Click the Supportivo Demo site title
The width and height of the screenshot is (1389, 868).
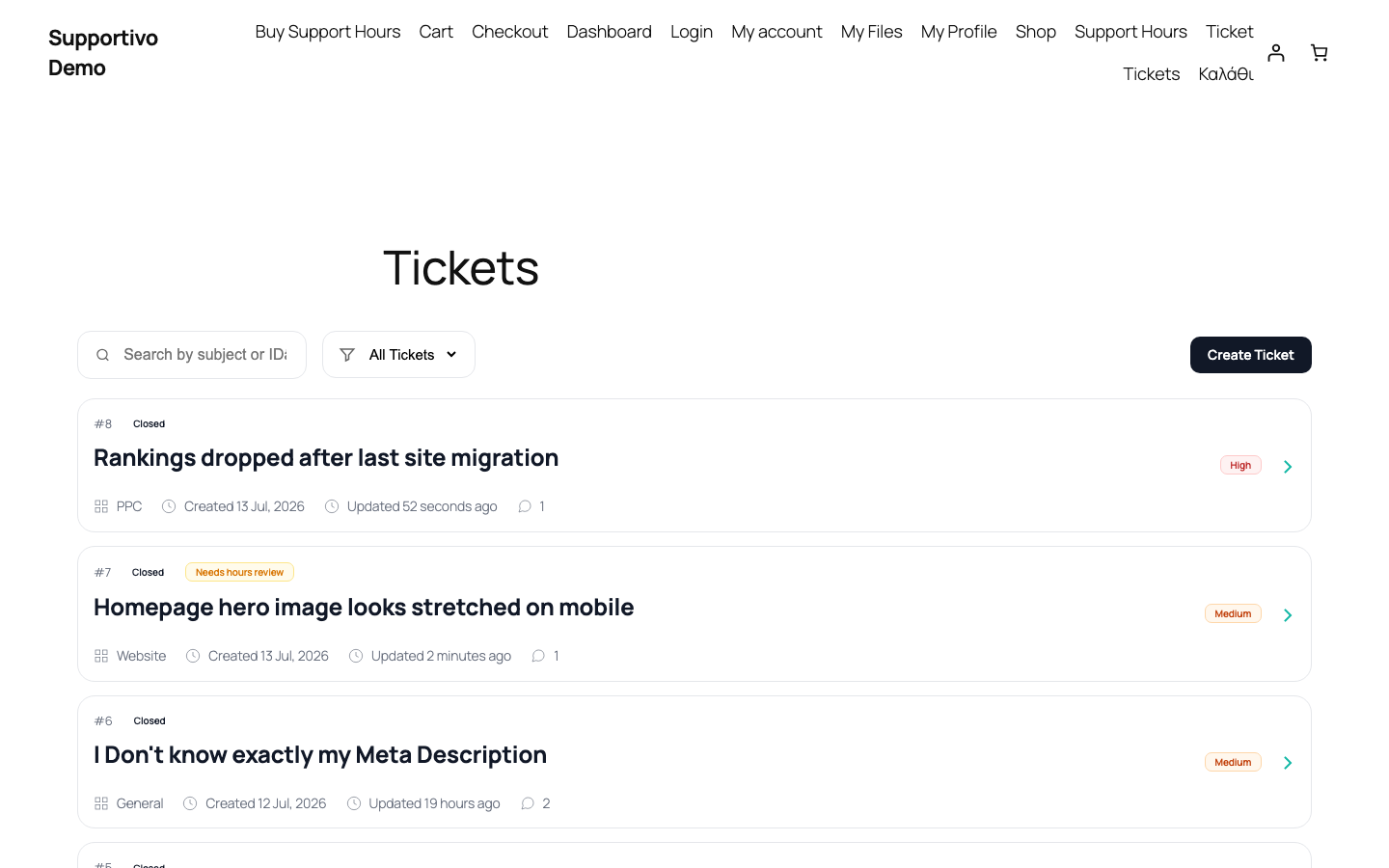103,53
